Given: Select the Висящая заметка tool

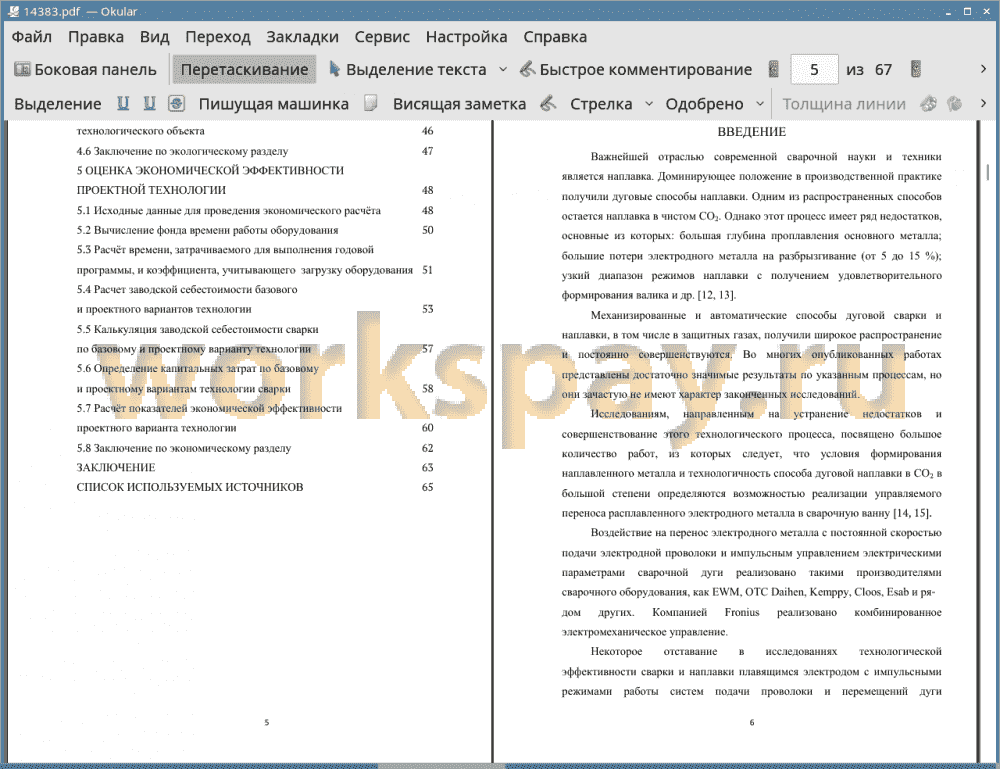Looking at the screenshot, I should [459, 104].
